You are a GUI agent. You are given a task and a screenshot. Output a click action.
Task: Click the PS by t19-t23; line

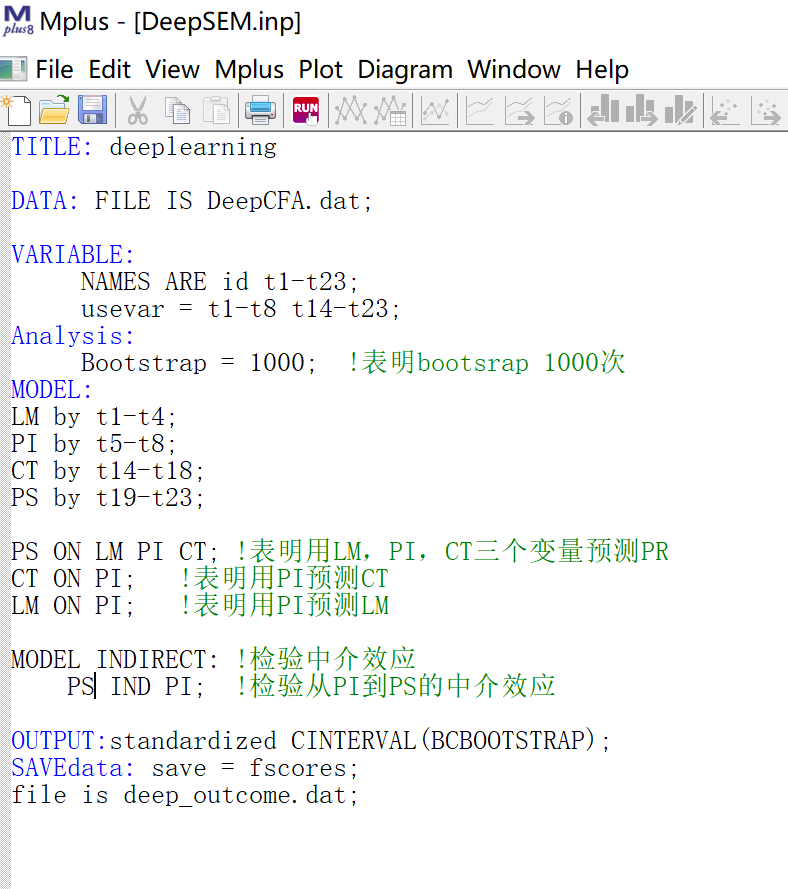tap(108, 498)
